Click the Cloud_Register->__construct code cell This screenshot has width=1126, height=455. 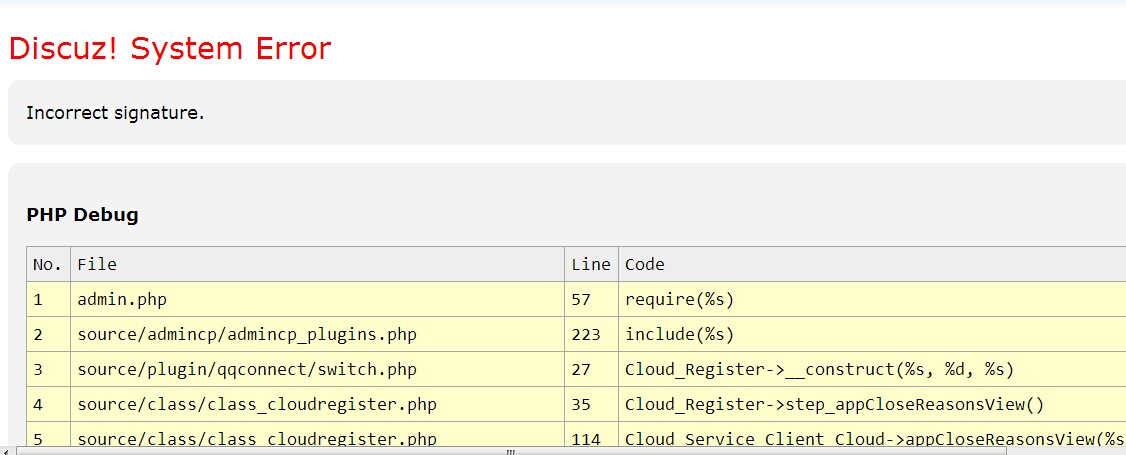click(x=819, y=369)
